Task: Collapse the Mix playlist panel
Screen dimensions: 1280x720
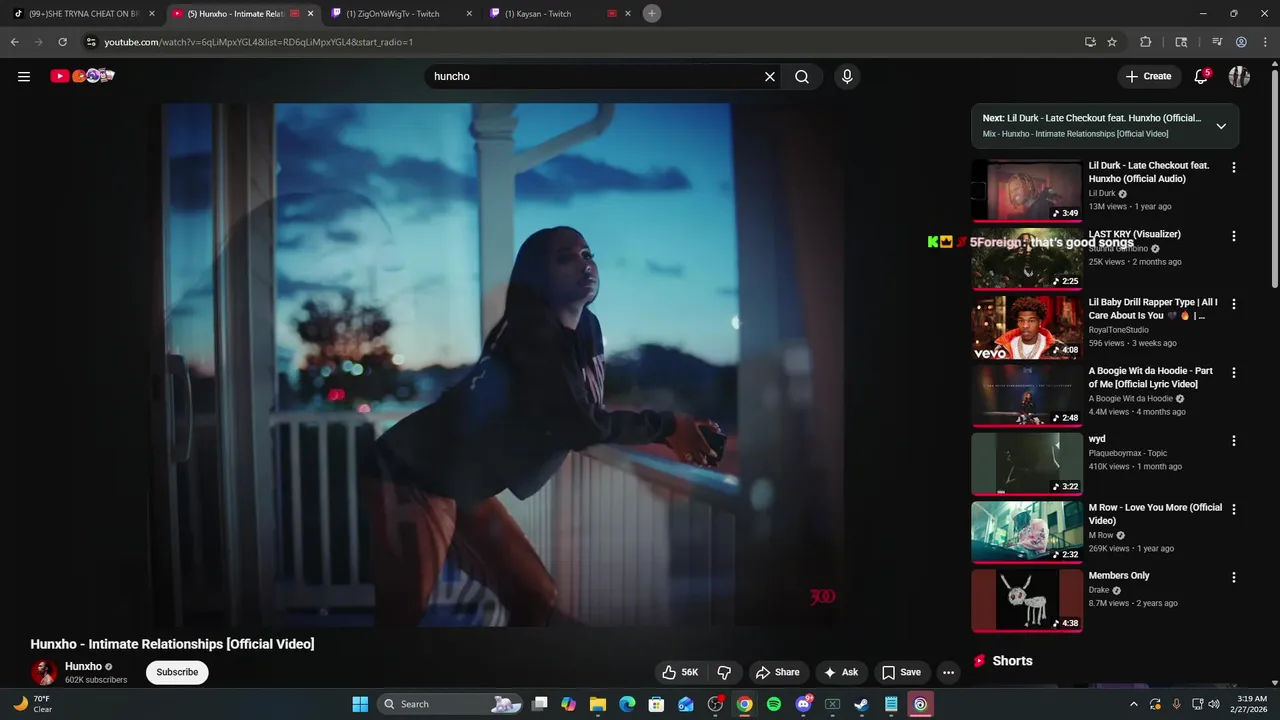Action: coord(1221,126)
